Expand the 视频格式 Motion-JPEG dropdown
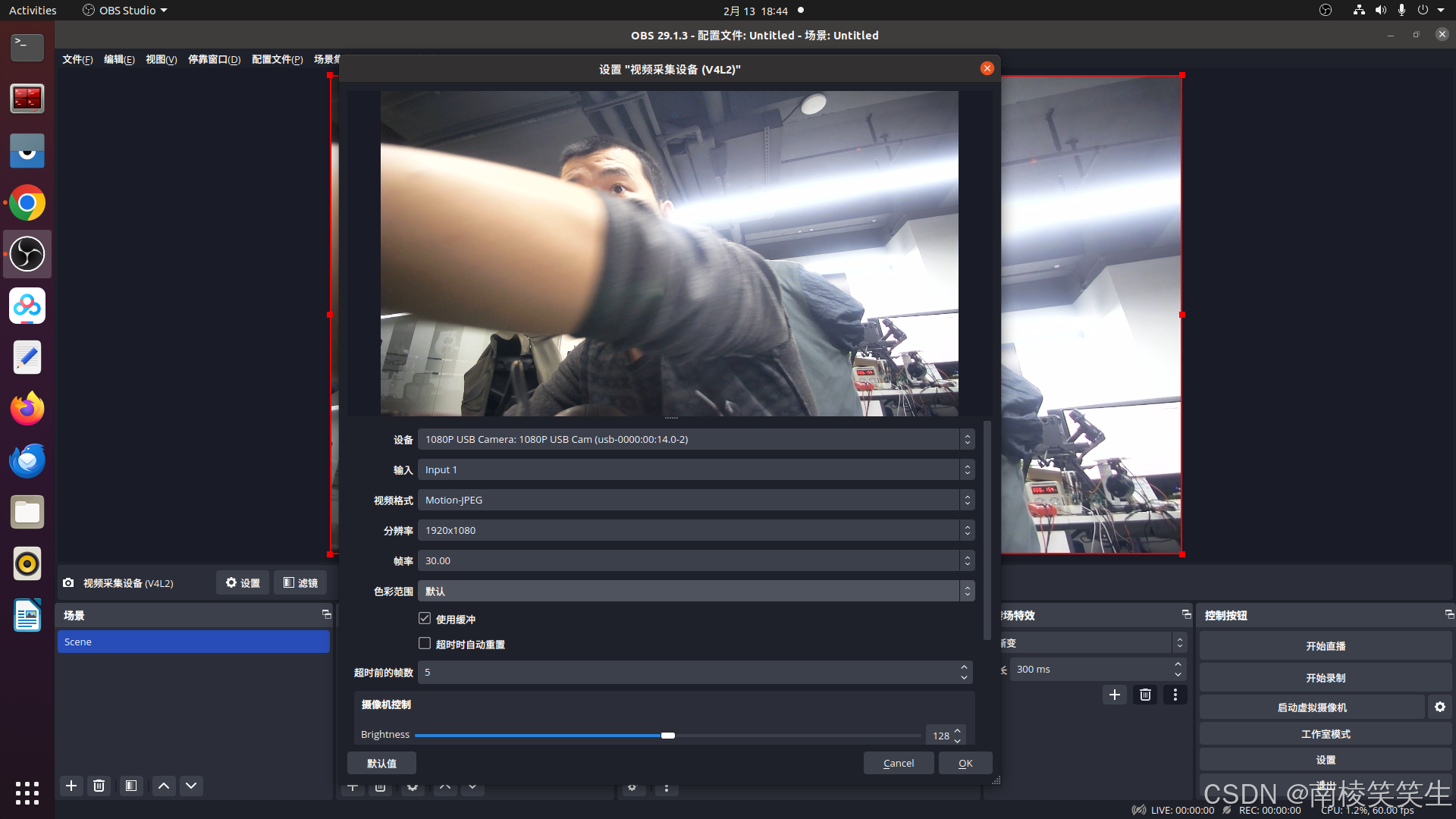Image resolution: width=1456 pixels, height=819 pixels. tap(695, 500)
